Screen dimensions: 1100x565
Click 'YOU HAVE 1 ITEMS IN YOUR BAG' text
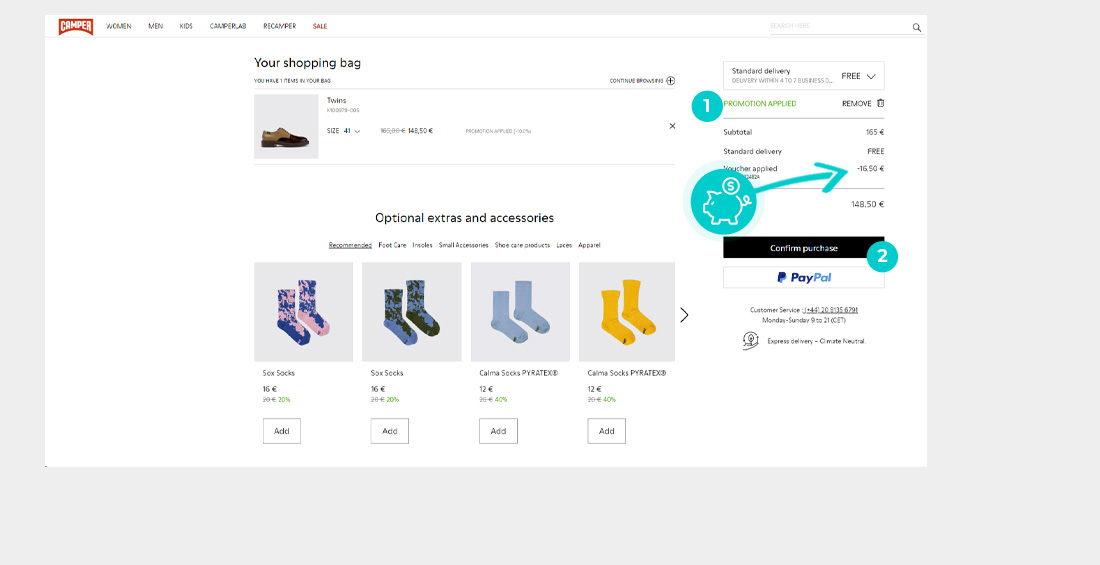293,81
